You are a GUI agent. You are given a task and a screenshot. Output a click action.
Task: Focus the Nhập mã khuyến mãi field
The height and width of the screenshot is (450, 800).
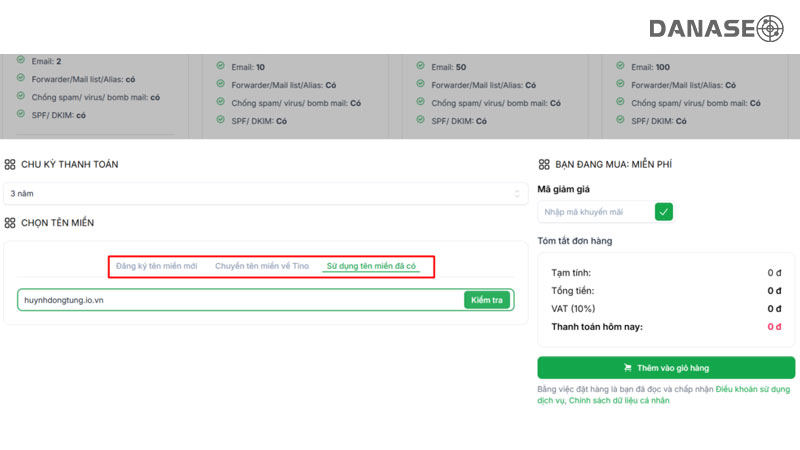(x=595, y=211)
